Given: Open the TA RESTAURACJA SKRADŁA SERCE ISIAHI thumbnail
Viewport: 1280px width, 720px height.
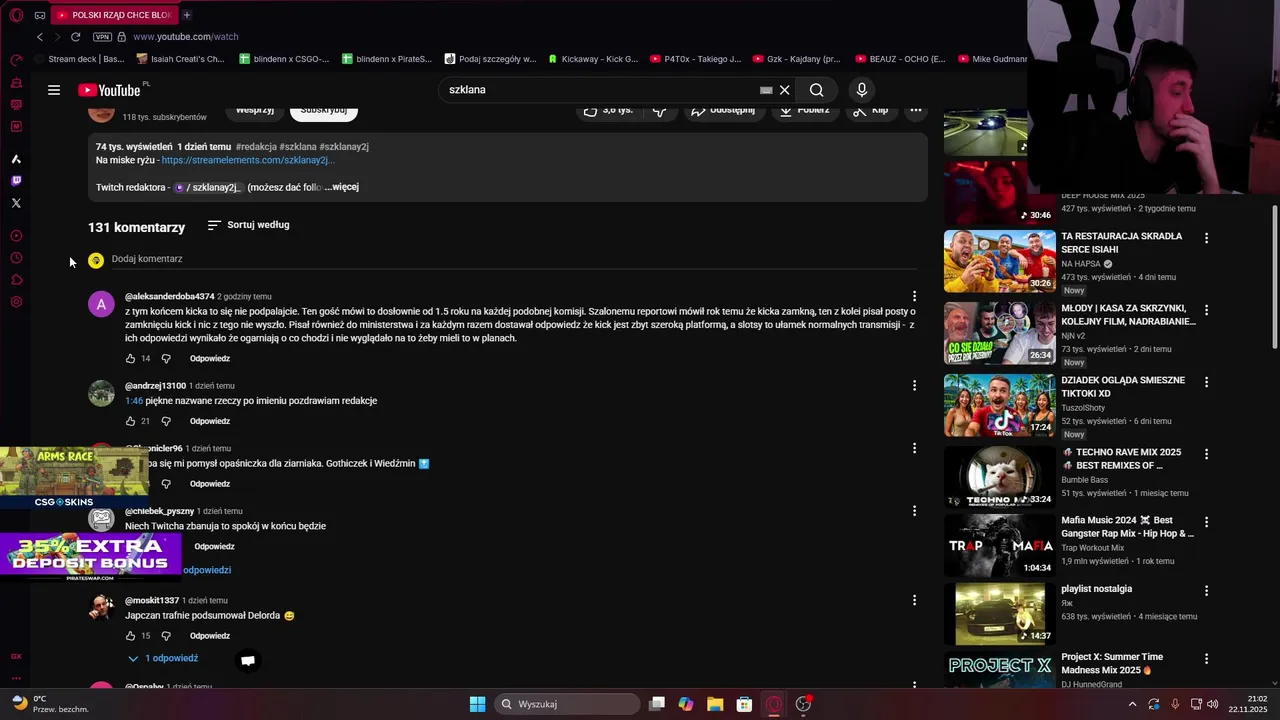Looking at the screenshot, I should pos(1000,262).
